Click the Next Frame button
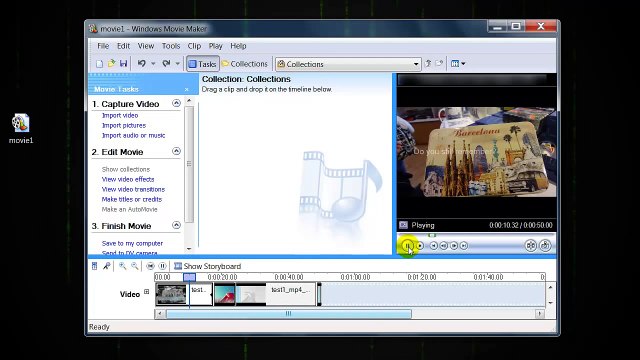 tap(454, 246)
